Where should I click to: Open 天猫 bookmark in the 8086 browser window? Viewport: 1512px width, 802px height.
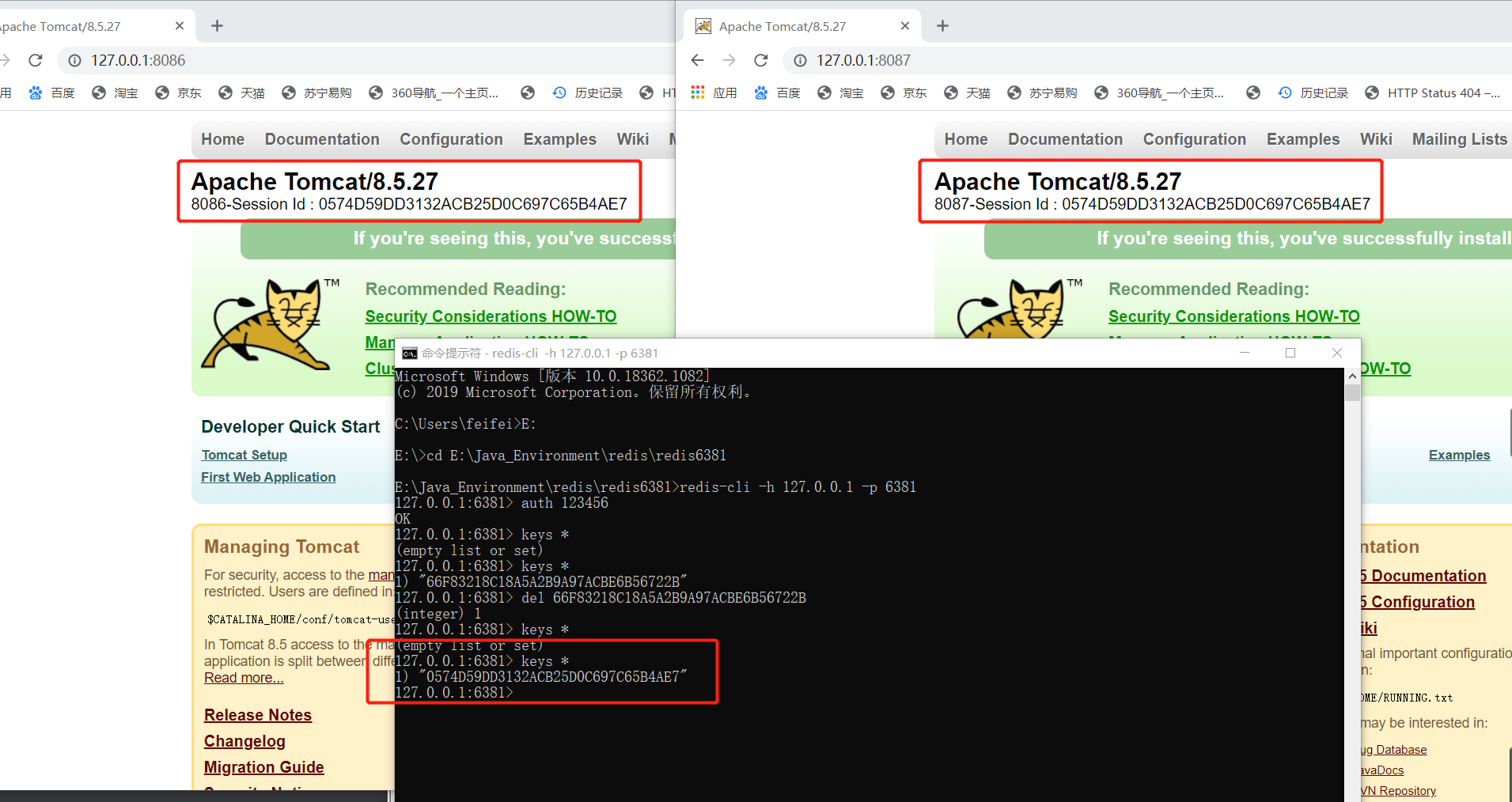coord(241,93)
